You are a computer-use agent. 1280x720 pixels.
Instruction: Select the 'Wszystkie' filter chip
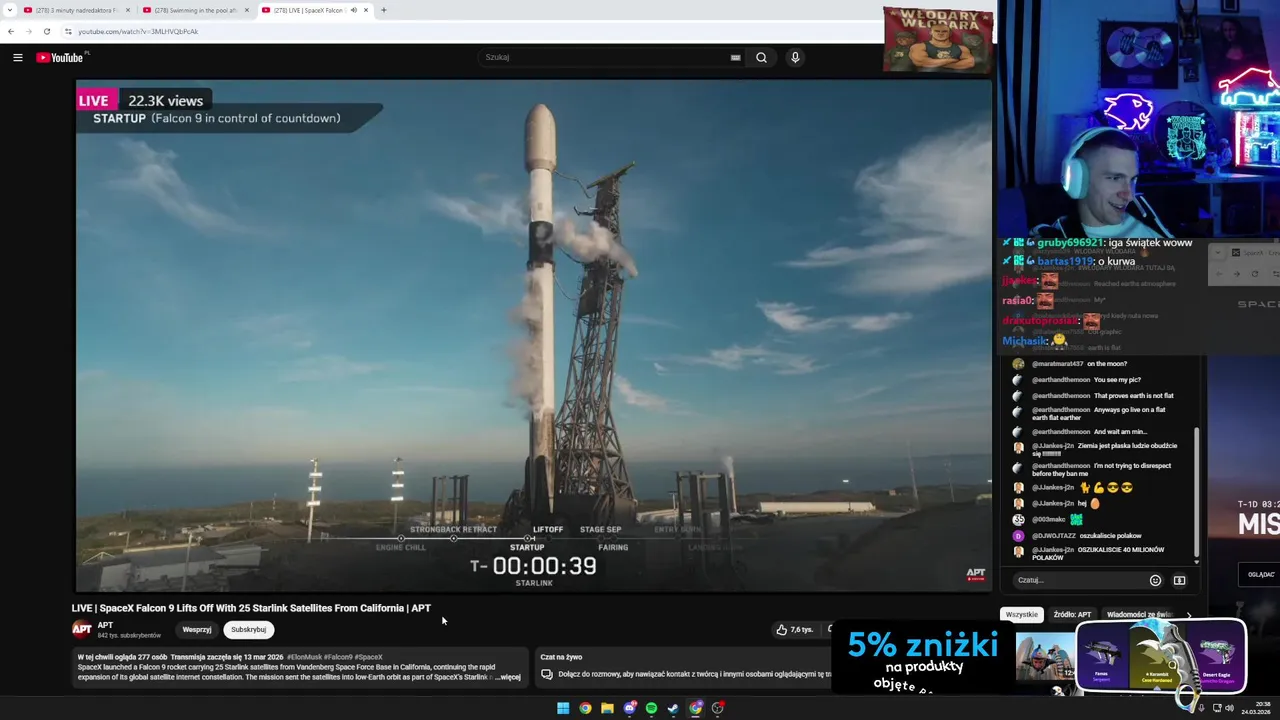tap(1021, 614)
